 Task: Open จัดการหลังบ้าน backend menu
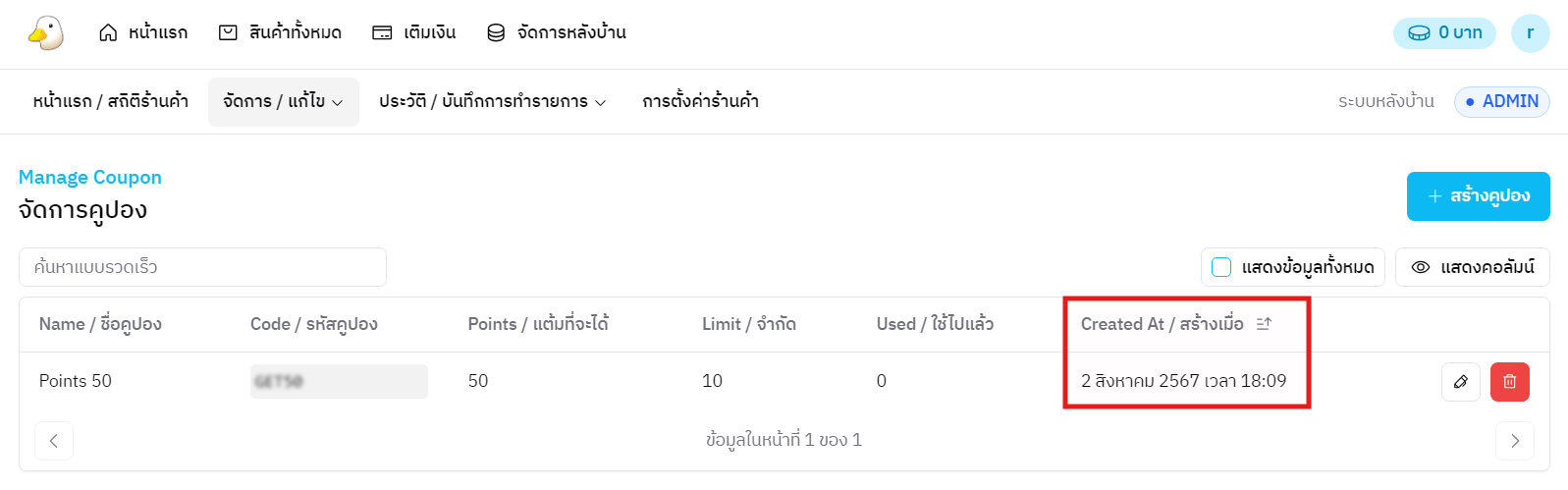(x=557, y=33)
